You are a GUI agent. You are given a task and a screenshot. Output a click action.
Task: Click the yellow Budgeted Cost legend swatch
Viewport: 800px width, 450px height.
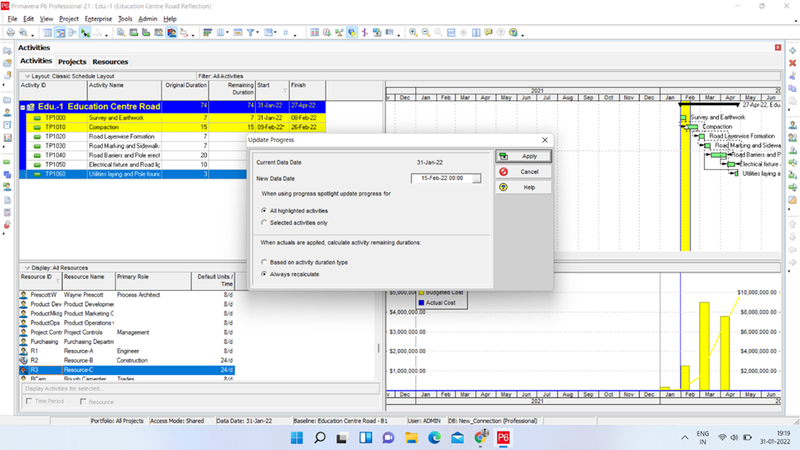click(x=421, y=293)
